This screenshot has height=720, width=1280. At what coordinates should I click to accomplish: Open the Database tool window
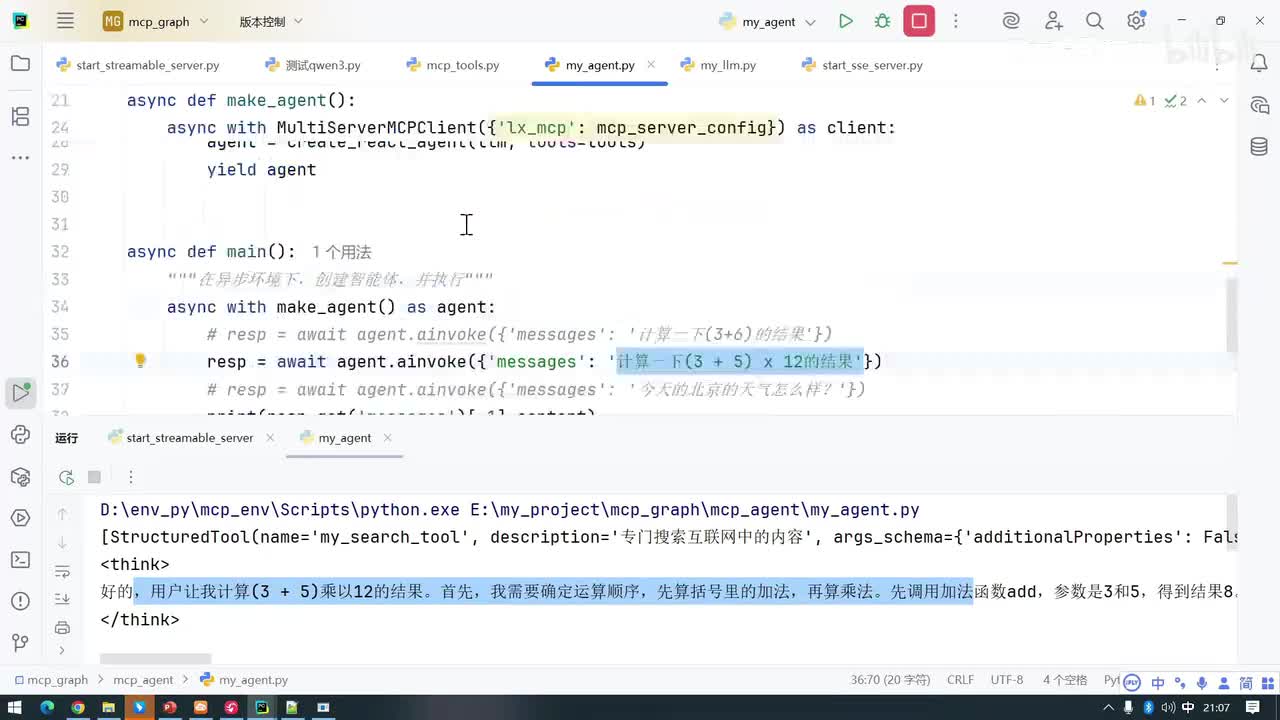[x=1259, y=147]
